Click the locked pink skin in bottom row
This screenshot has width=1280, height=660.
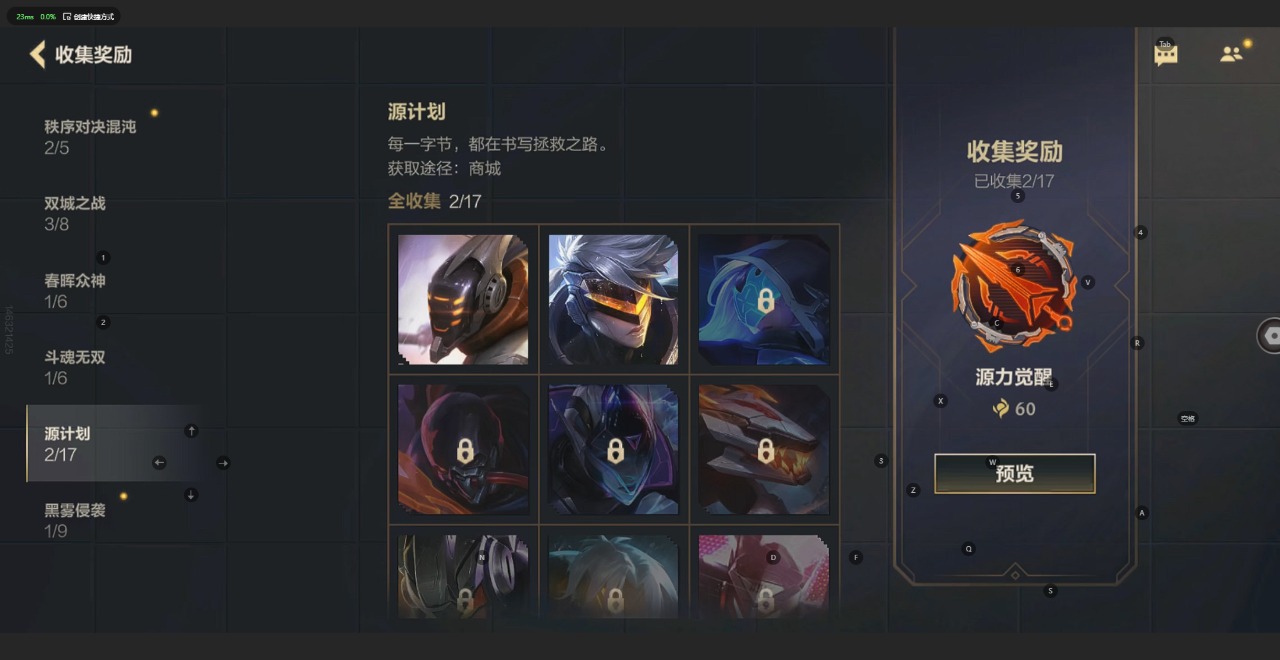point(765,576)
